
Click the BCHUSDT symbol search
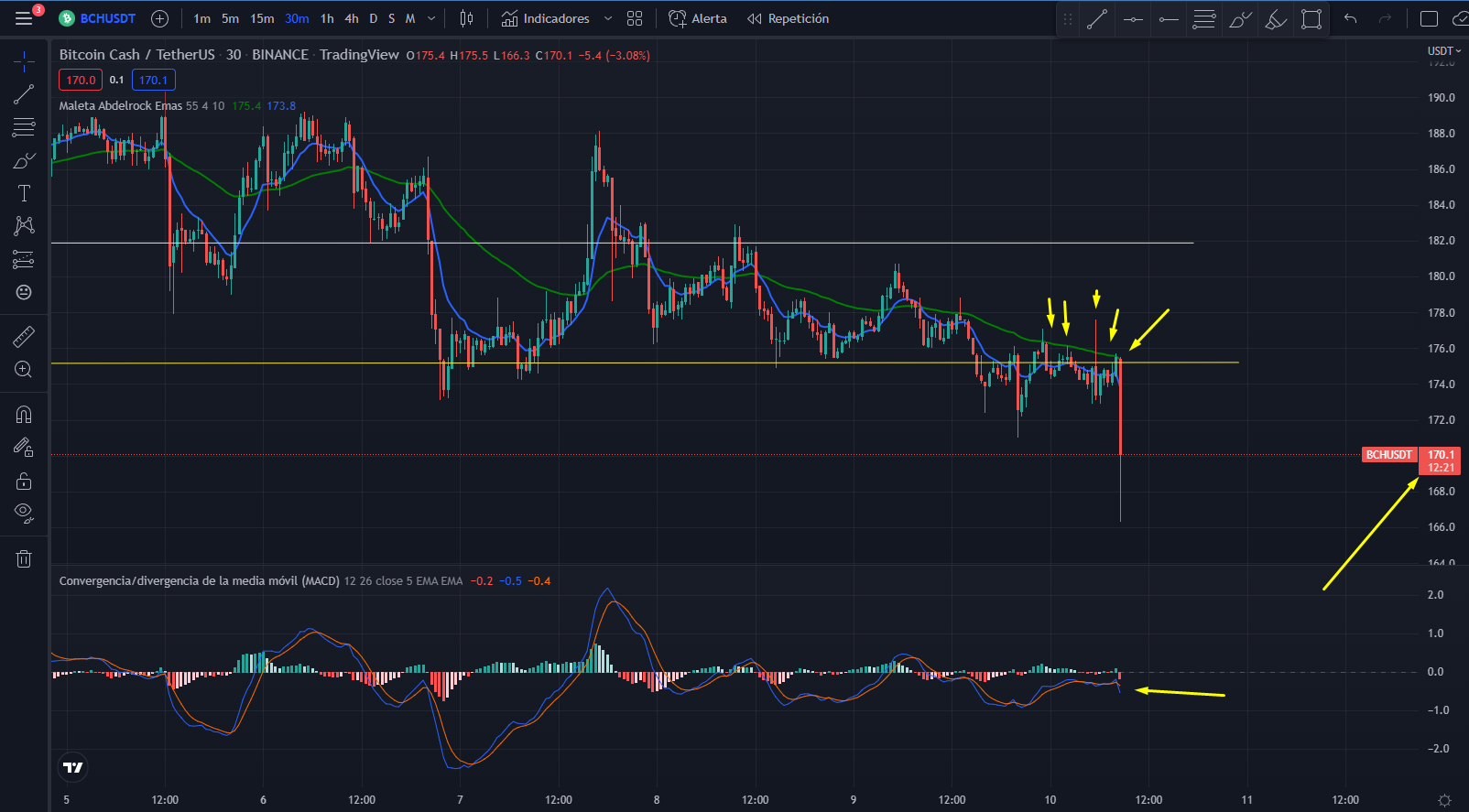pos(98,18)
